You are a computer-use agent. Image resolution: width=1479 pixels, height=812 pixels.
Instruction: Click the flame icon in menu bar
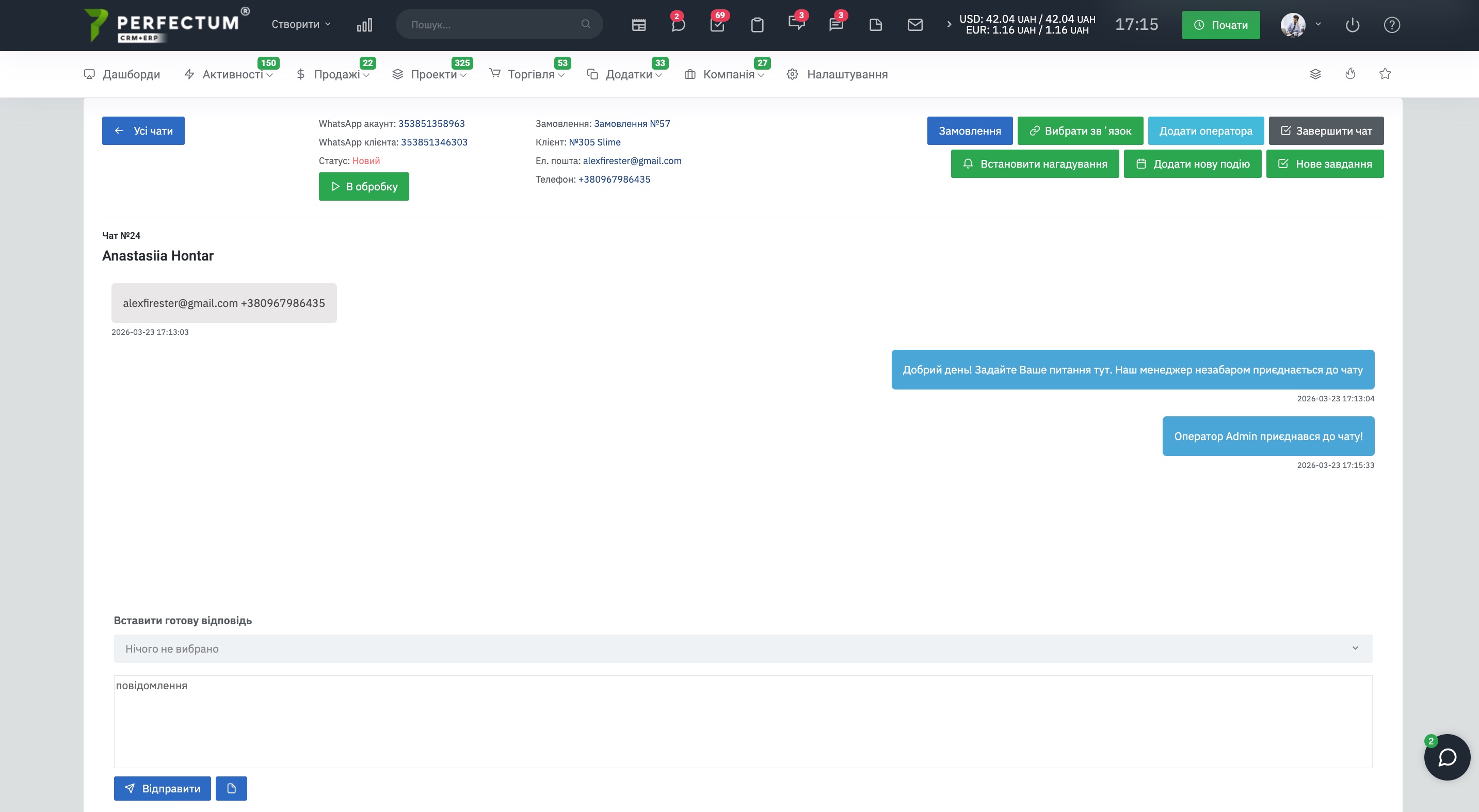(x=1350, y=73)
